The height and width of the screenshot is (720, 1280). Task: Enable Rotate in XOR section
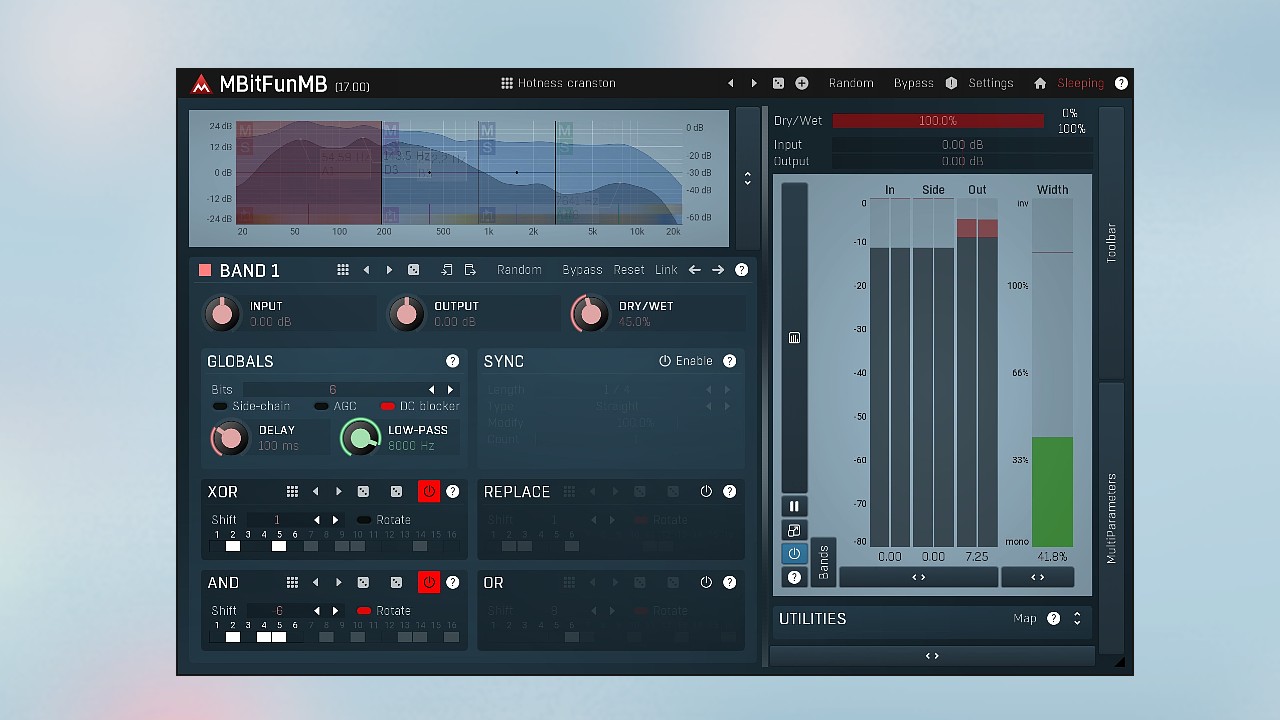(384, 520)
